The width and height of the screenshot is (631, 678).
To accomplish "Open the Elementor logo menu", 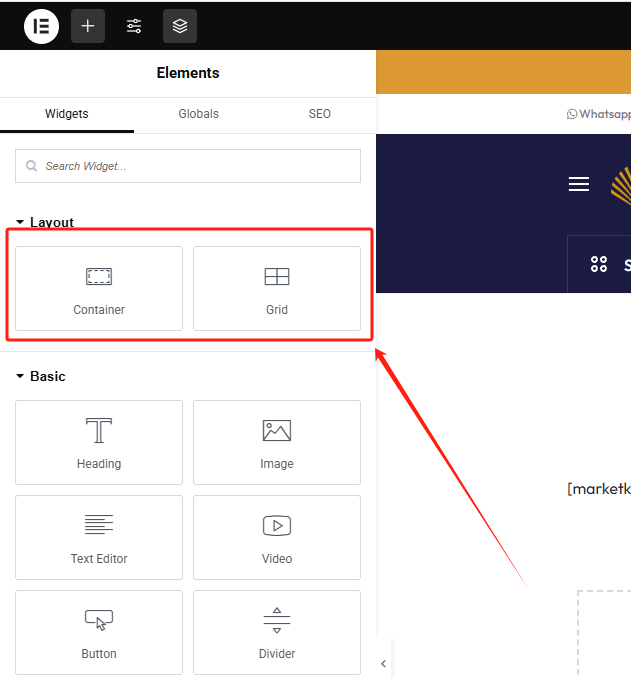I will click(x=42, y=26).
